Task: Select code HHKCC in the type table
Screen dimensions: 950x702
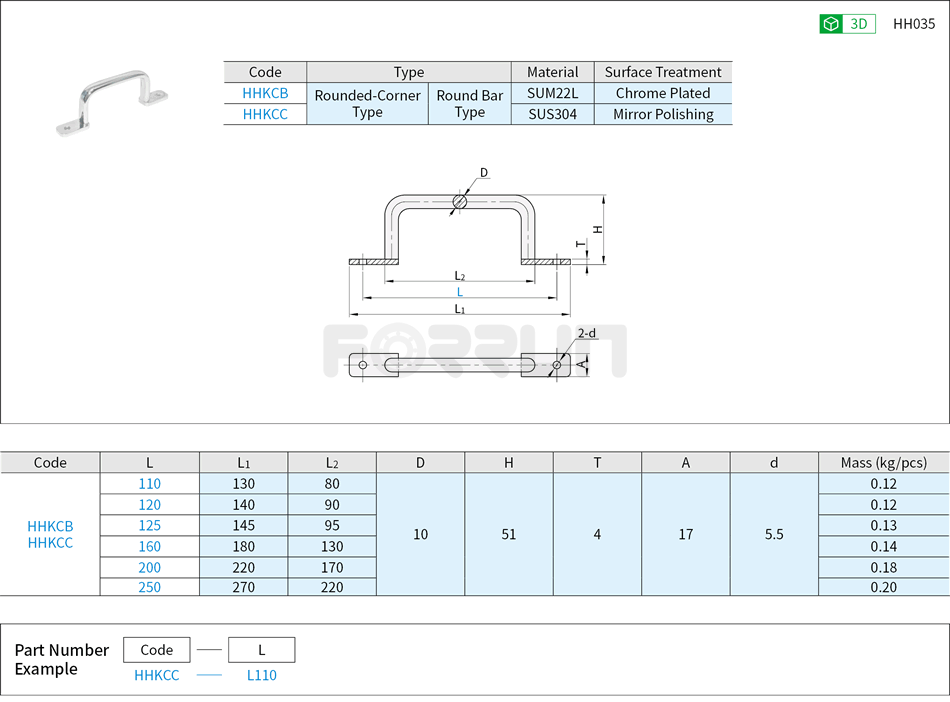Action: (264, 114)
